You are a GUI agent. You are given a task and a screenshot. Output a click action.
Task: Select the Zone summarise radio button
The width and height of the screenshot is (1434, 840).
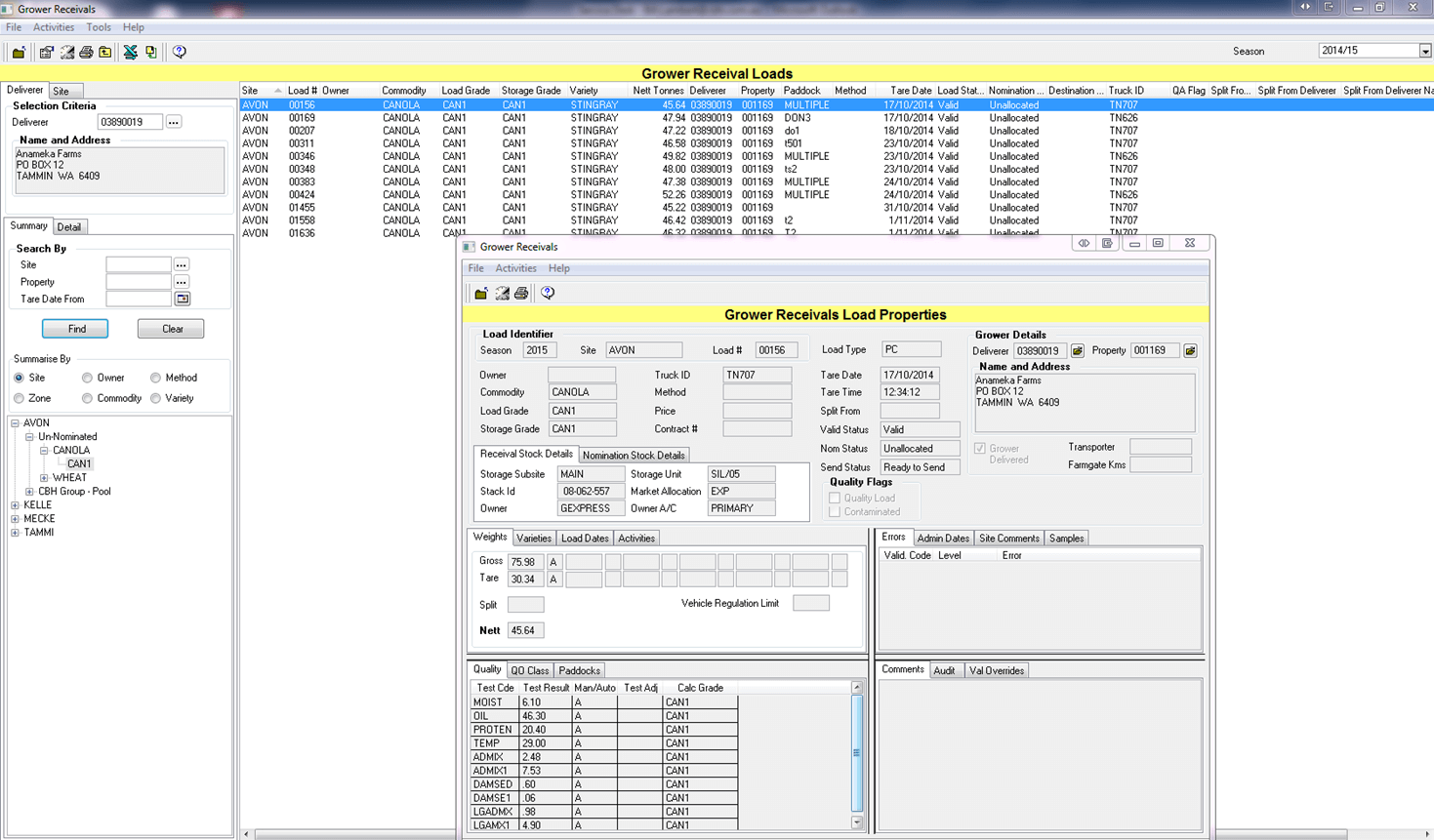pyautogui.click(x=19, y=398)
